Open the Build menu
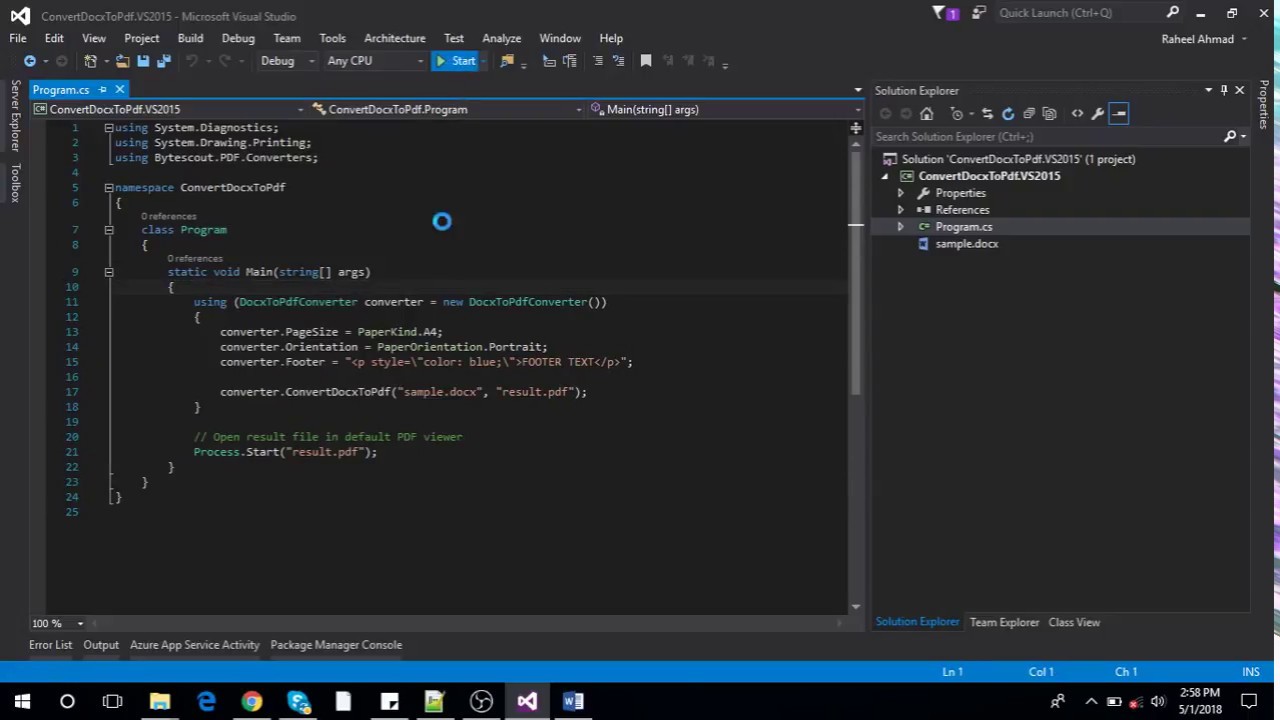Screen dimensions: 1280x720 190,38
